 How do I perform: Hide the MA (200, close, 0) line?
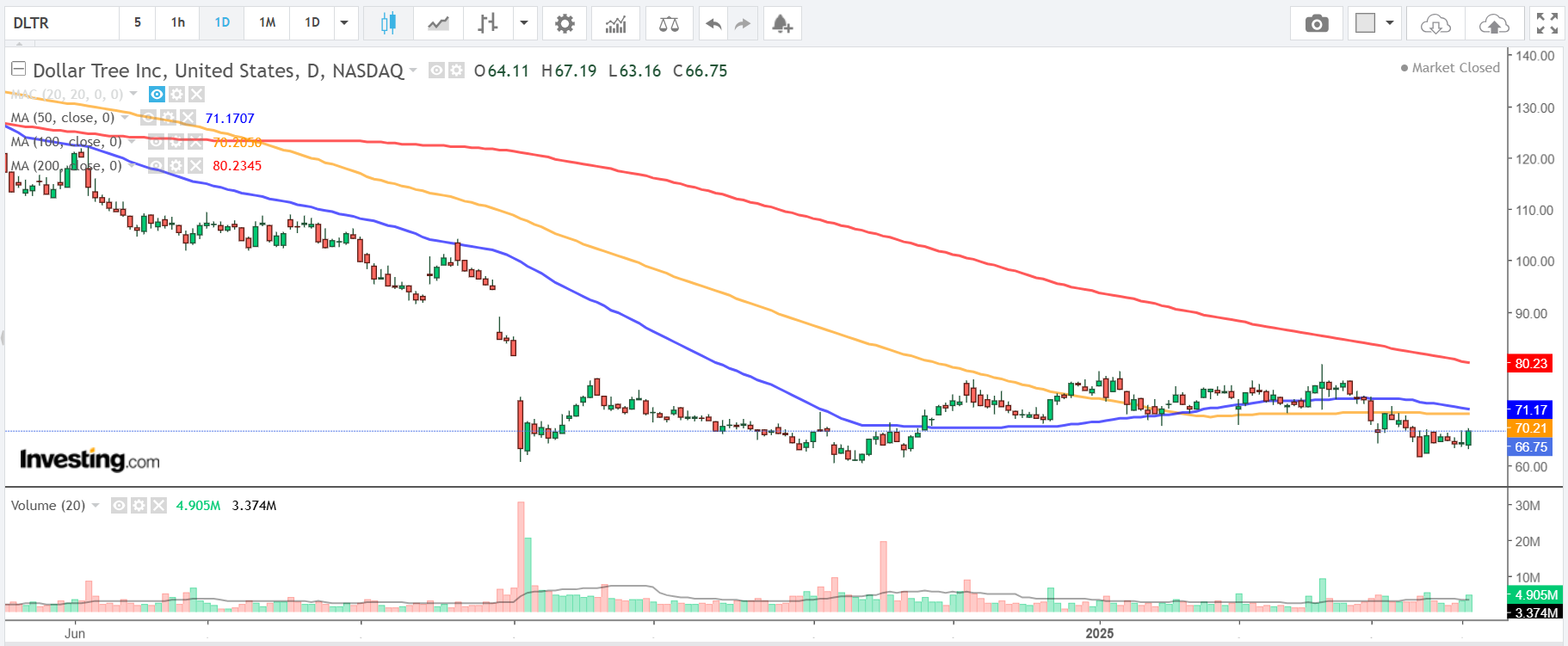(x=156, y=166)
